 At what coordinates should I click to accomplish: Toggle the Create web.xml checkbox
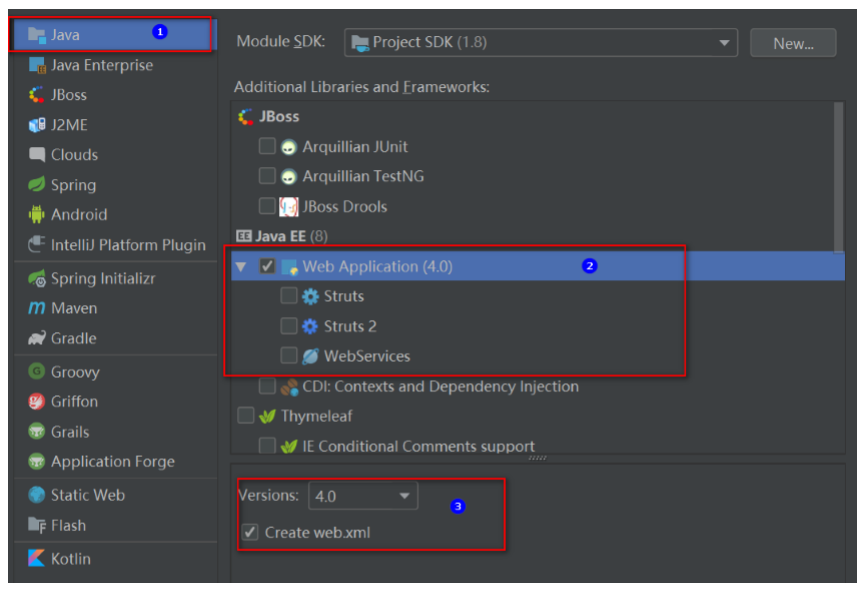[x=250, y=532]
